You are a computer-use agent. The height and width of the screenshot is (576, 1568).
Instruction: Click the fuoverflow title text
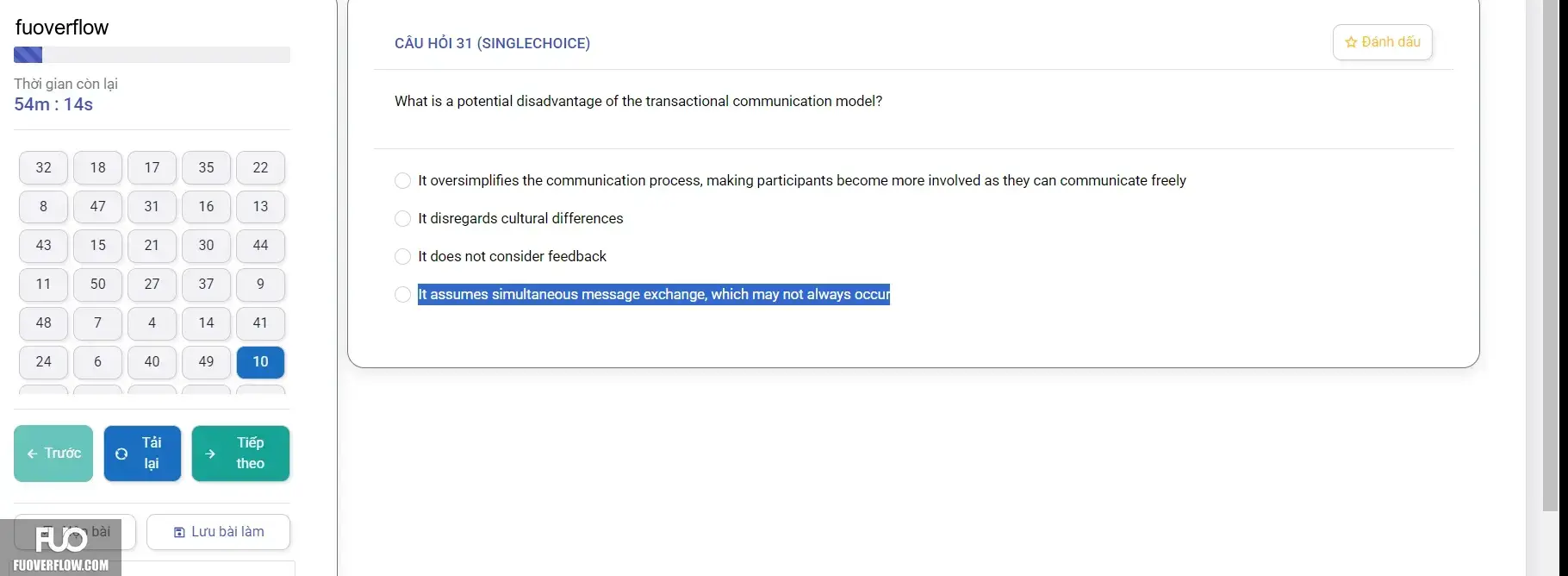[62, 28]
